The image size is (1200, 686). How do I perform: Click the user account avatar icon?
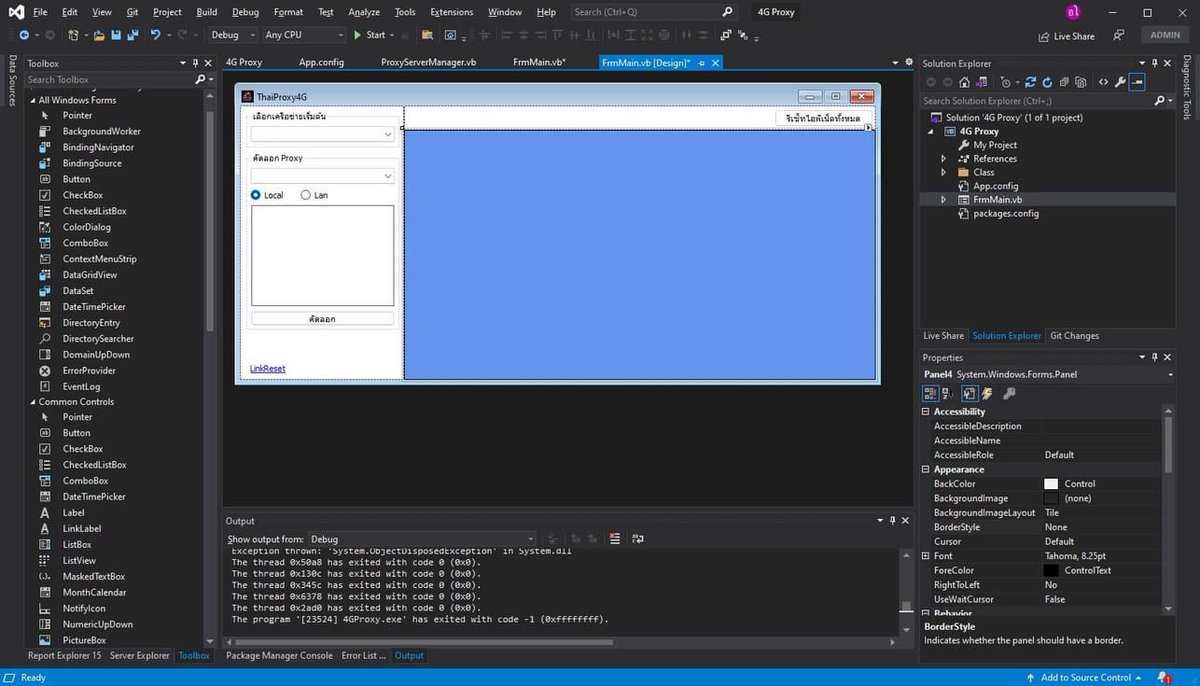1073,12
